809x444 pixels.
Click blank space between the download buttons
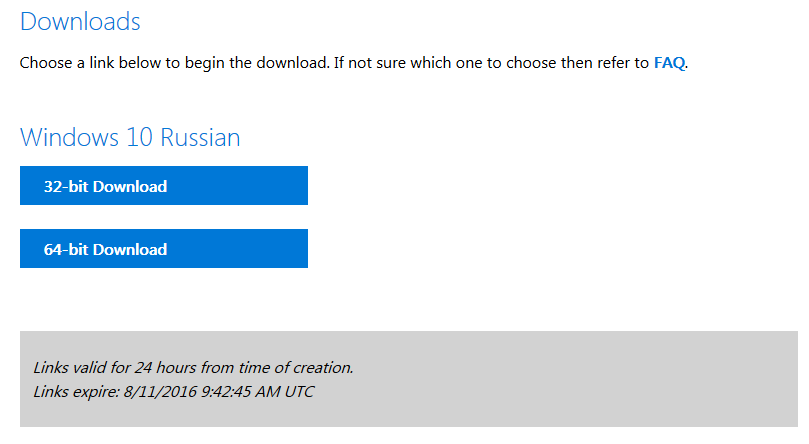(163, 217)
